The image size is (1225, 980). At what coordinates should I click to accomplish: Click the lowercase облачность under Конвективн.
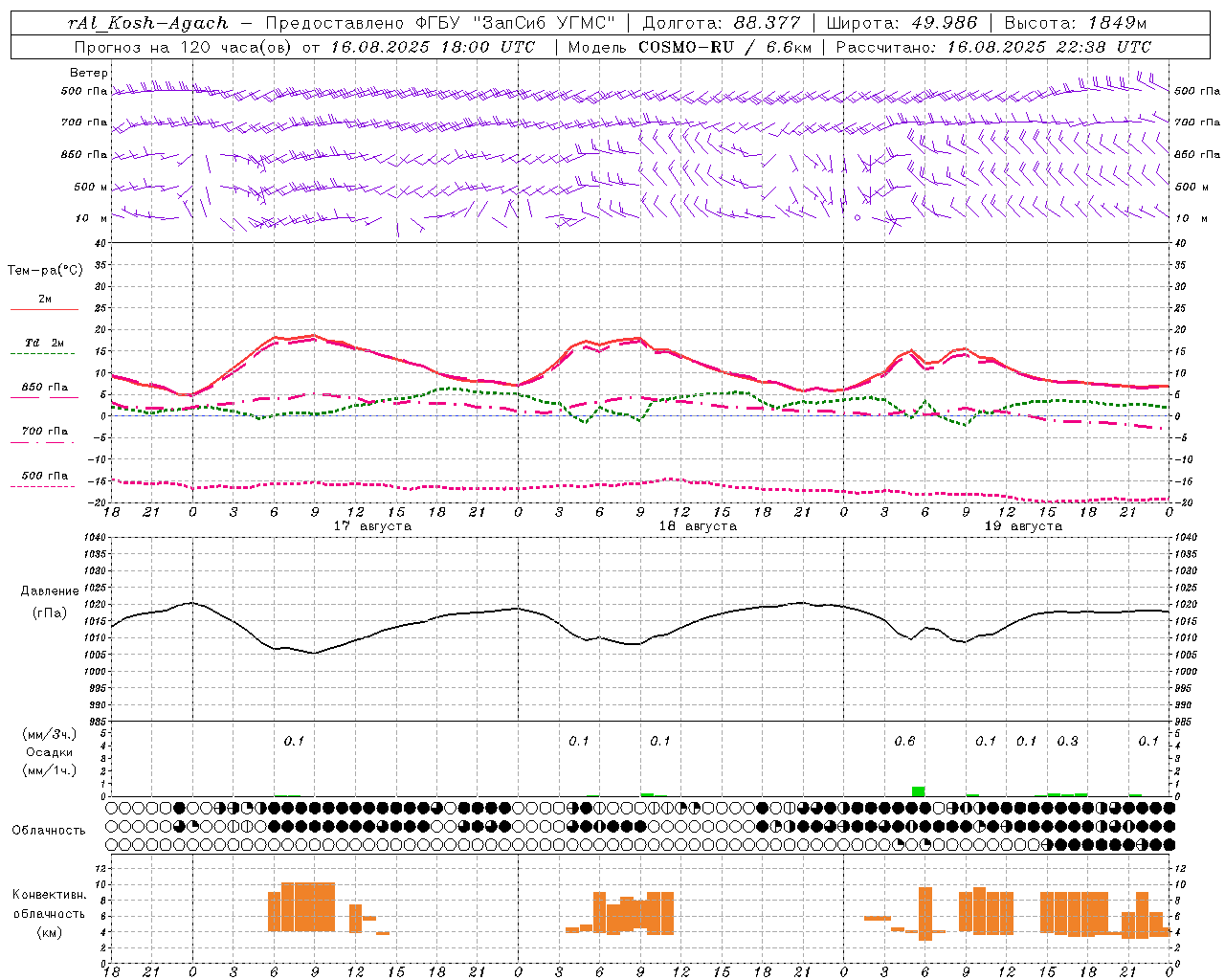pos(50,914)
